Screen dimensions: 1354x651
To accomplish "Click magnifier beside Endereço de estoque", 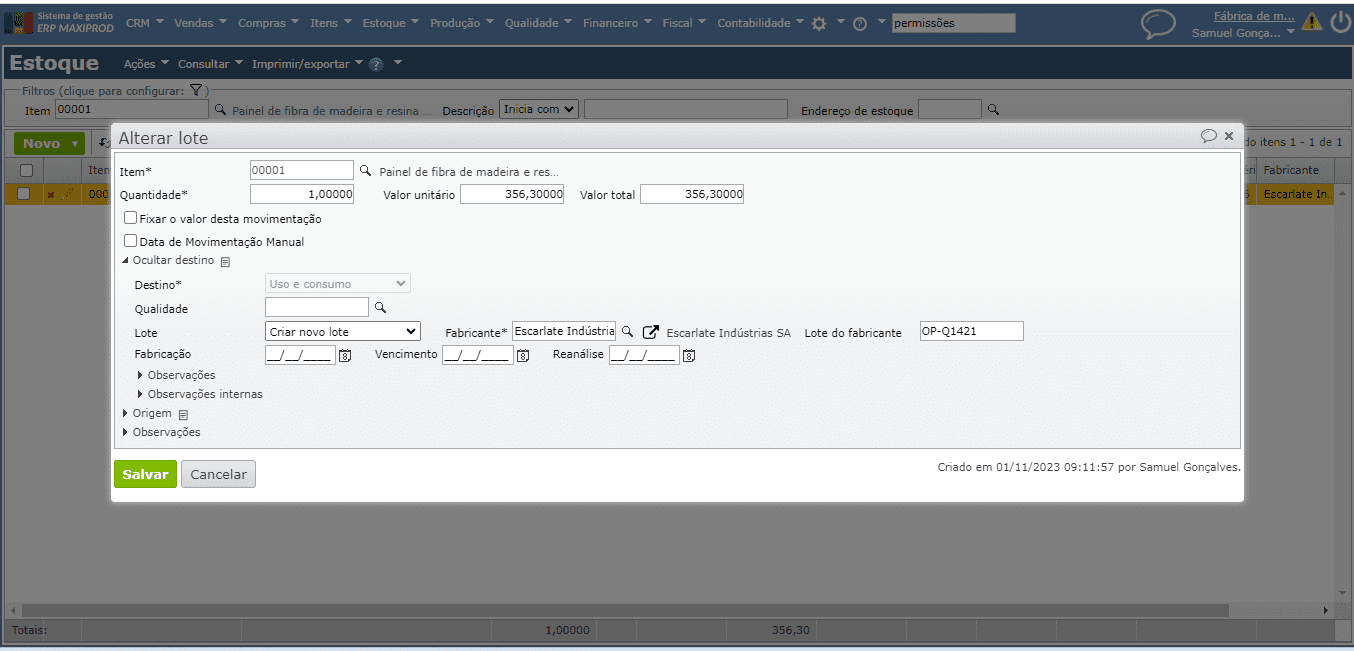I will pyautogui.click(x=993, y=110).
